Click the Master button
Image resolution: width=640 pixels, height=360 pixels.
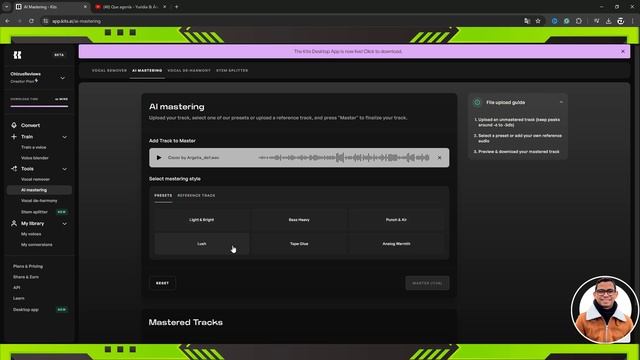coord(427,283)
